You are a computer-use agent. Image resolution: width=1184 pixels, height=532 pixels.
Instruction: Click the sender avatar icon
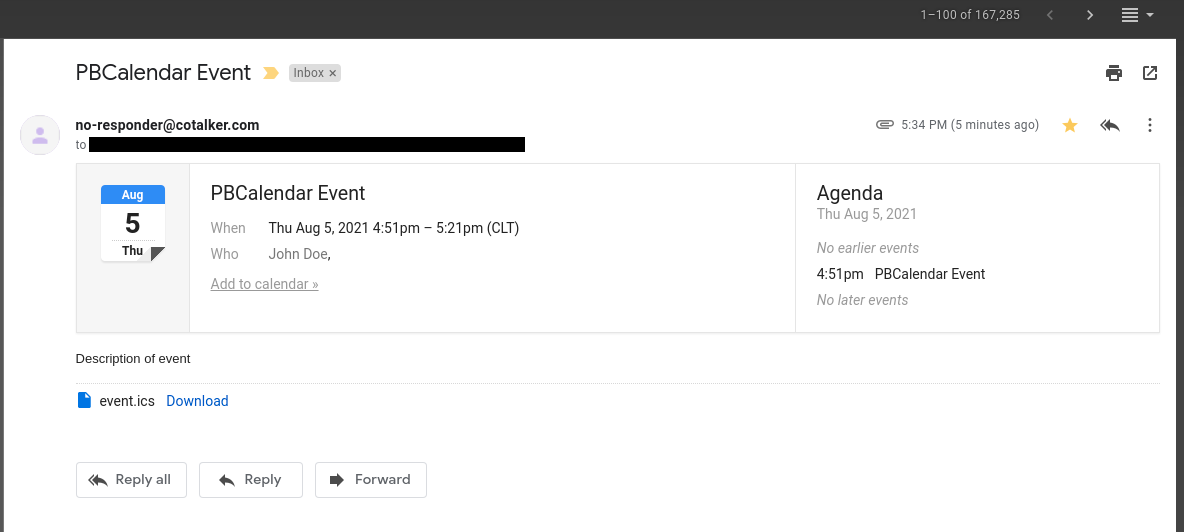40,135
